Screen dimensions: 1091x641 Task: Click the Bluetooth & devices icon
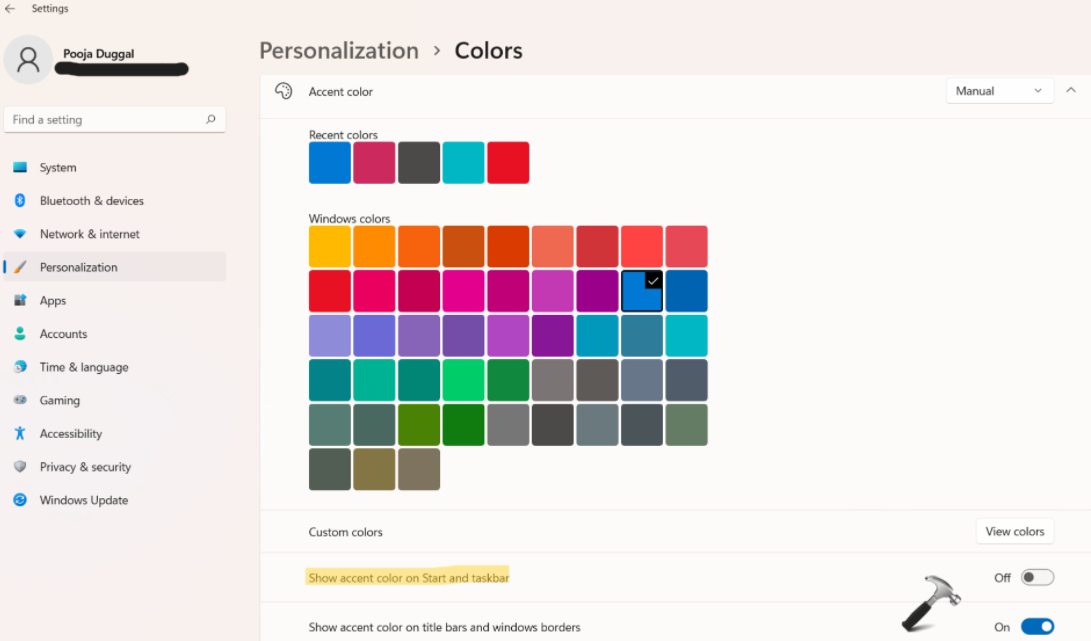tap(20, 201)
